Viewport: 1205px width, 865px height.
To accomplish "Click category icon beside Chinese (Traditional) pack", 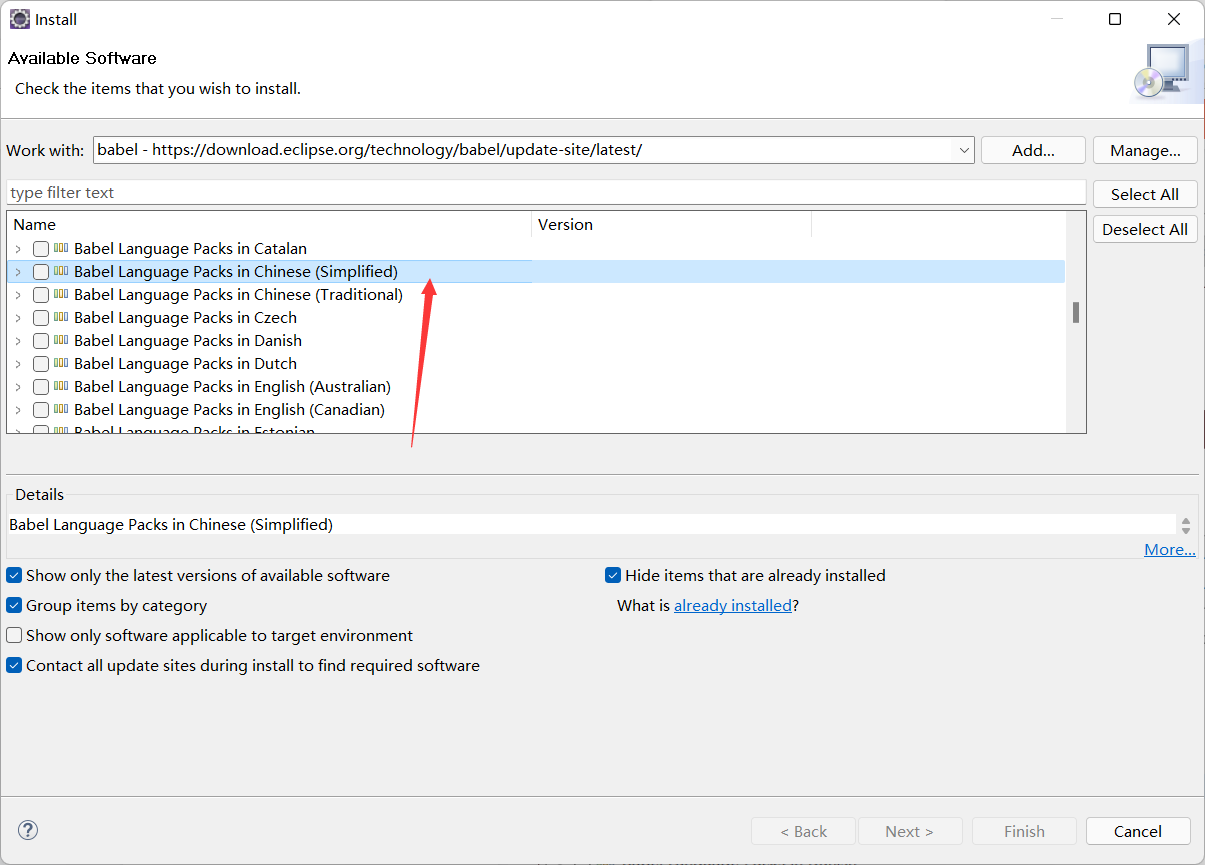I will (61, 294).
